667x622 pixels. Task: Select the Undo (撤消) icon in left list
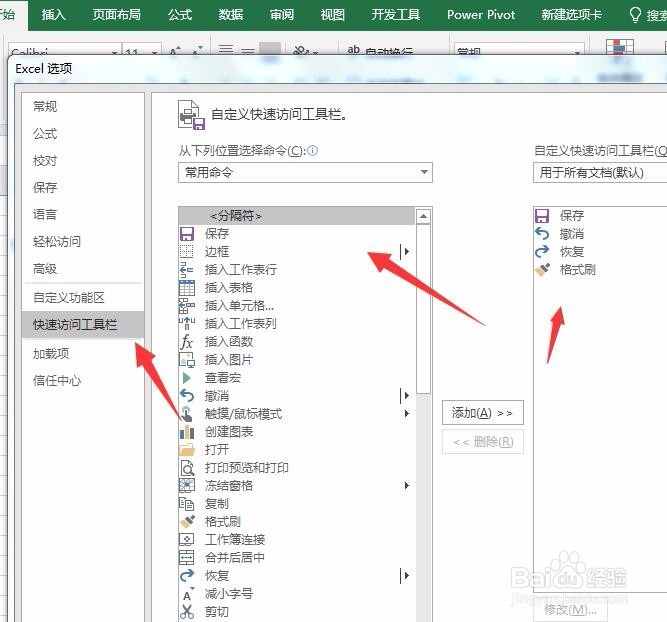coord(187,396)
